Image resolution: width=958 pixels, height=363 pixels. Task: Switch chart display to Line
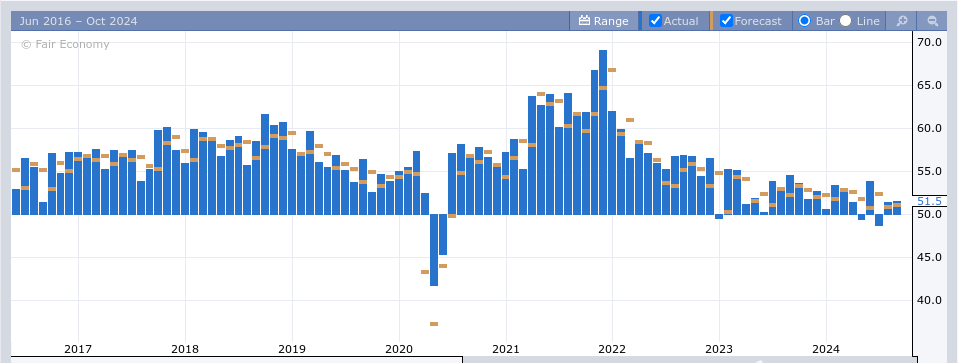click(846, 21)
